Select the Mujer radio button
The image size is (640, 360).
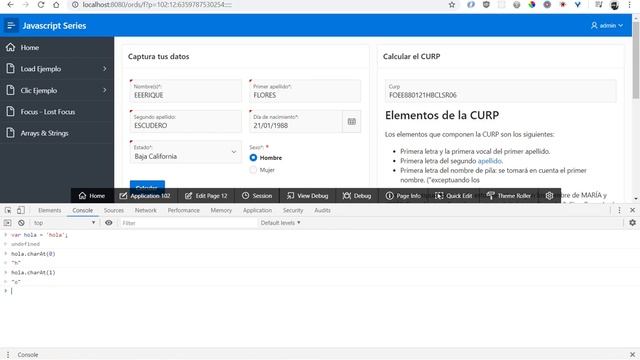[253, 170]
